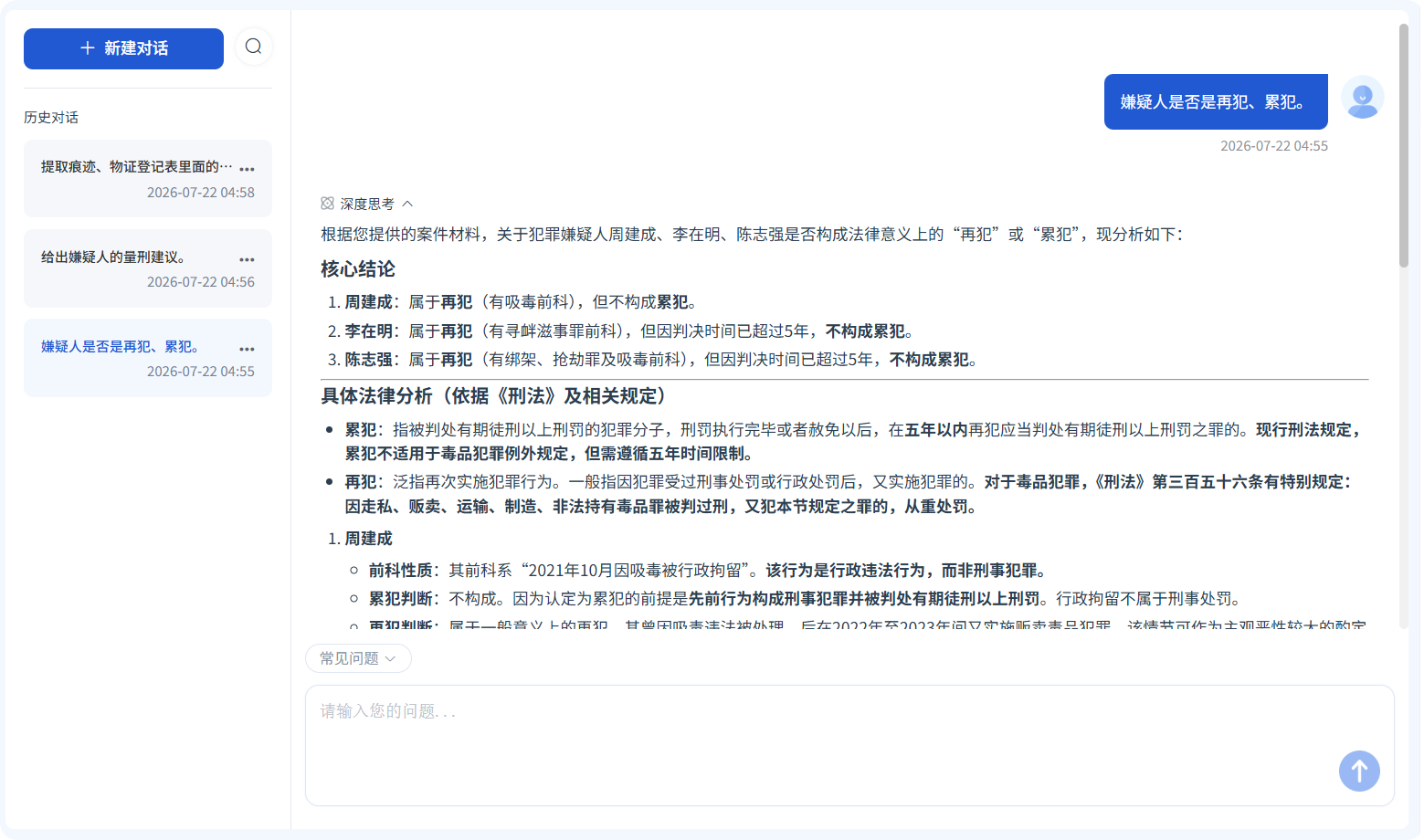The height and width of the screenshot is (840, 1424).
Task: Click the 前科性质 bullet text
Action: tap(708, 571)
